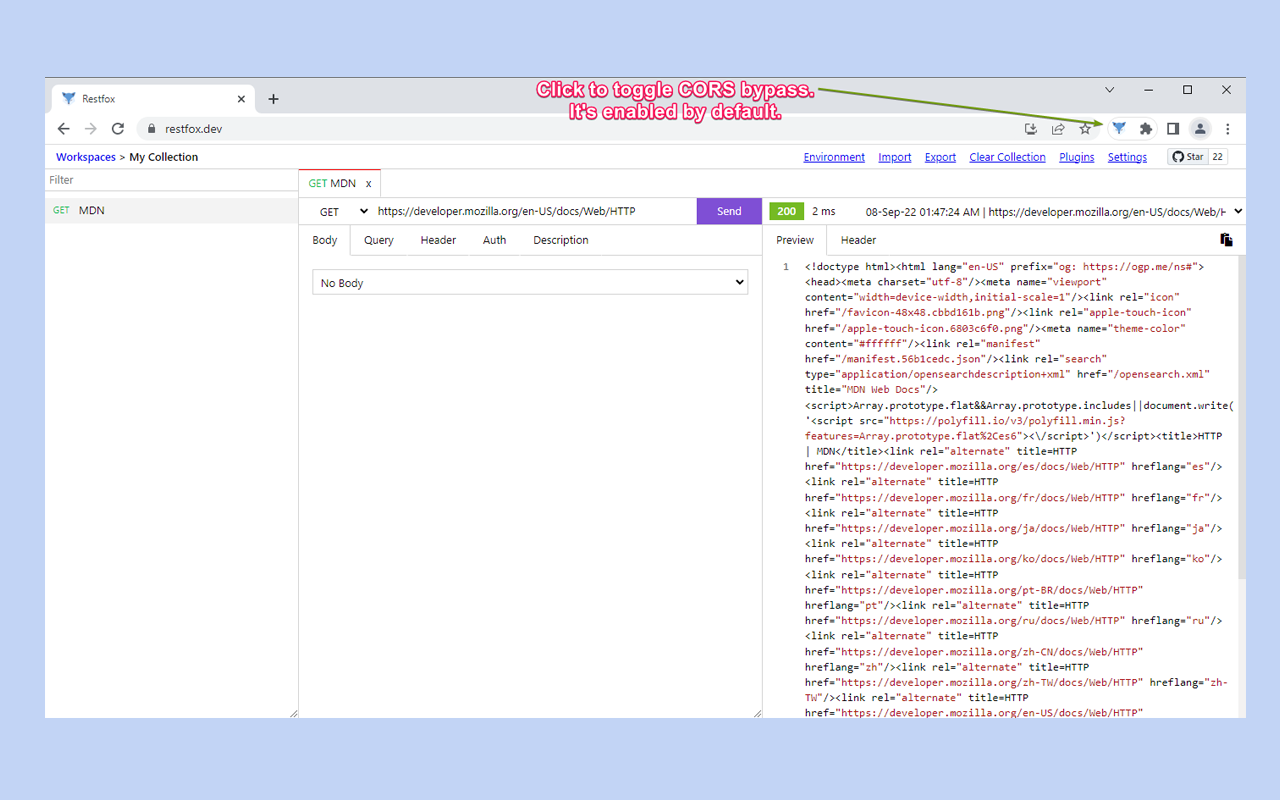Click the share page icon
The height and width of the screenshot is (800, 1280).
tap(1058, 128)
